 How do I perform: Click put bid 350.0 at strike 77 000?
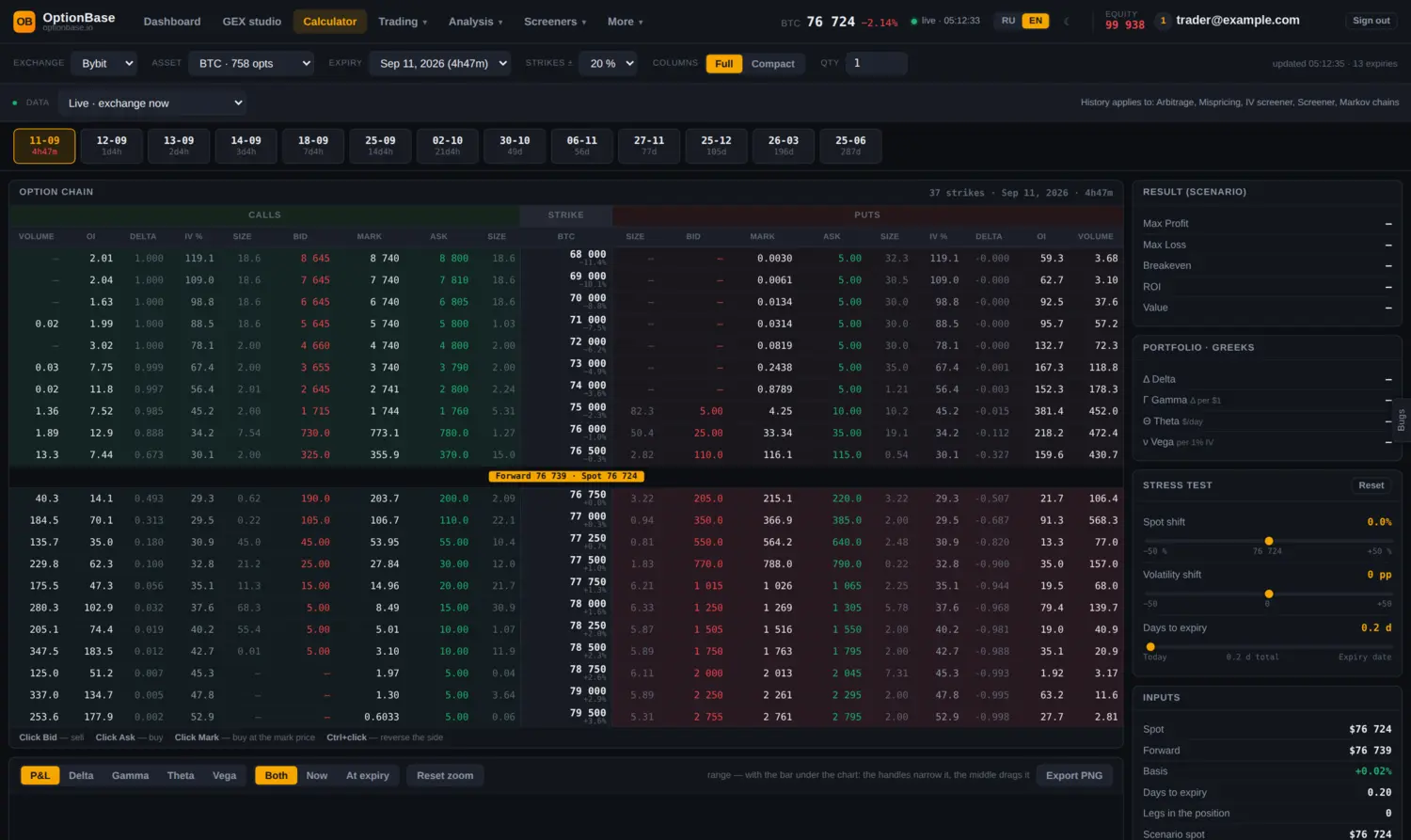pos(708,521)
